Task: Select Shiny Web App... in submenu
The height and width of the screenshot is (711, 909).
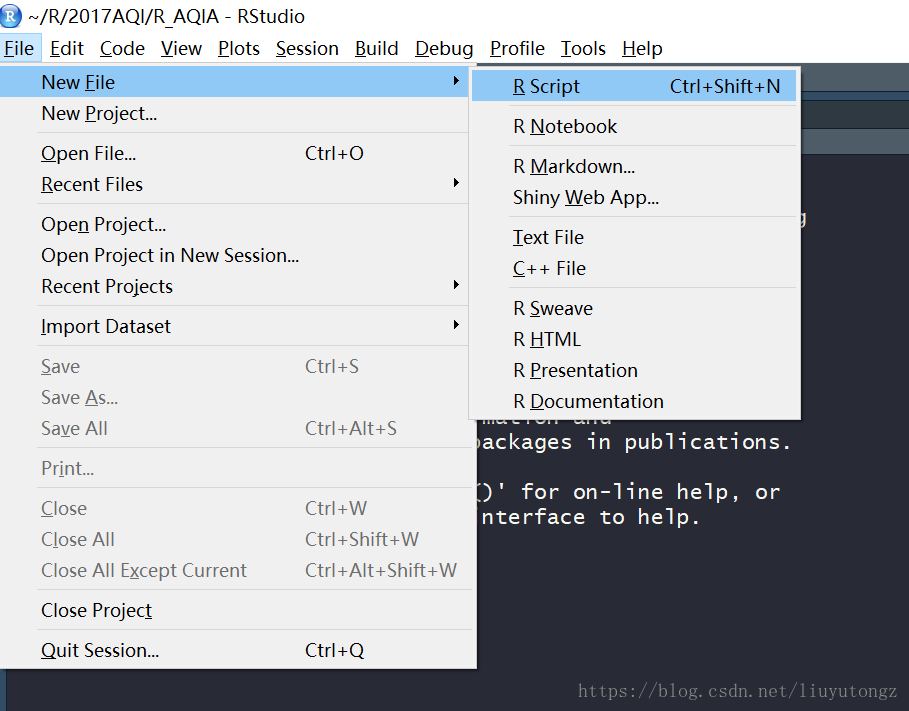Action: pyautogui.click(x=634, y=198)
